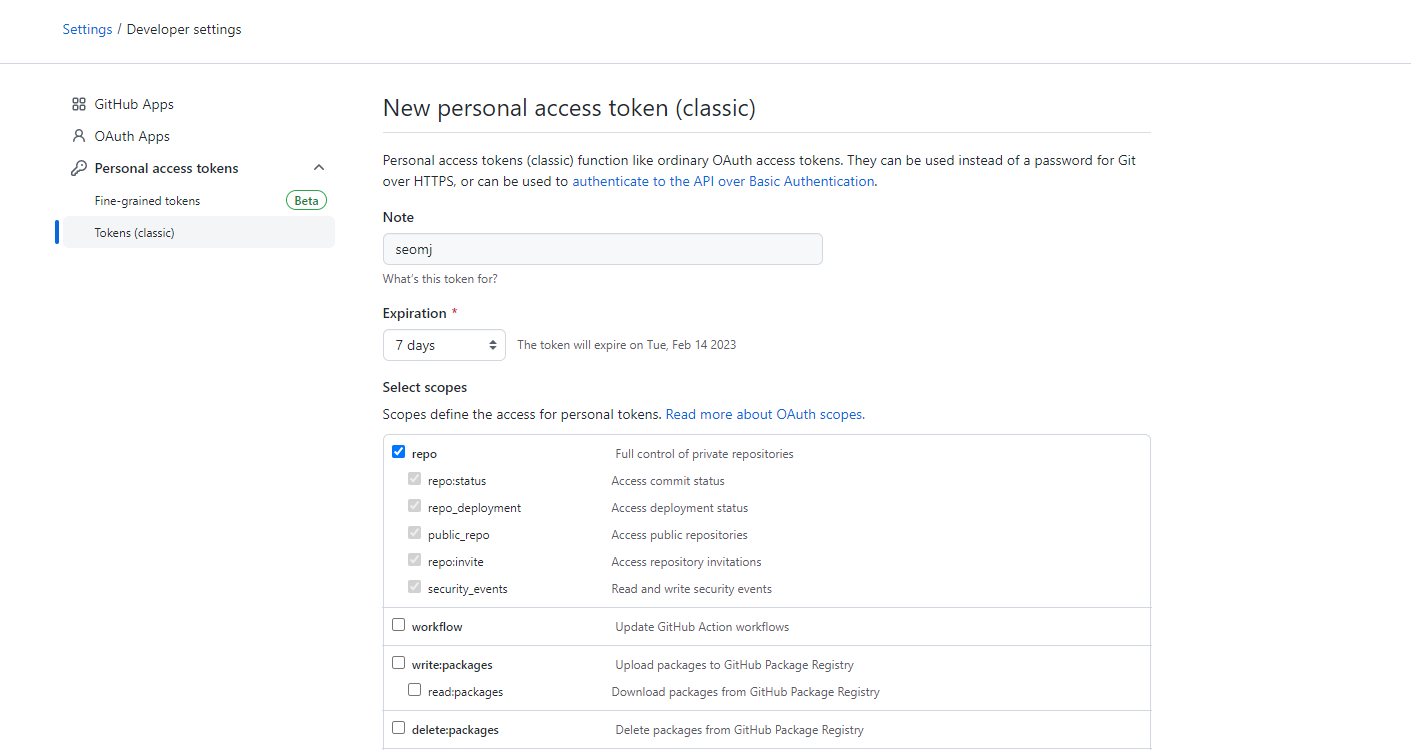The height and width of the screenshot is (750, 1411).
Task: Click 'Upload packages to GitHub Package Registry' text
Action: coord(734,665)
